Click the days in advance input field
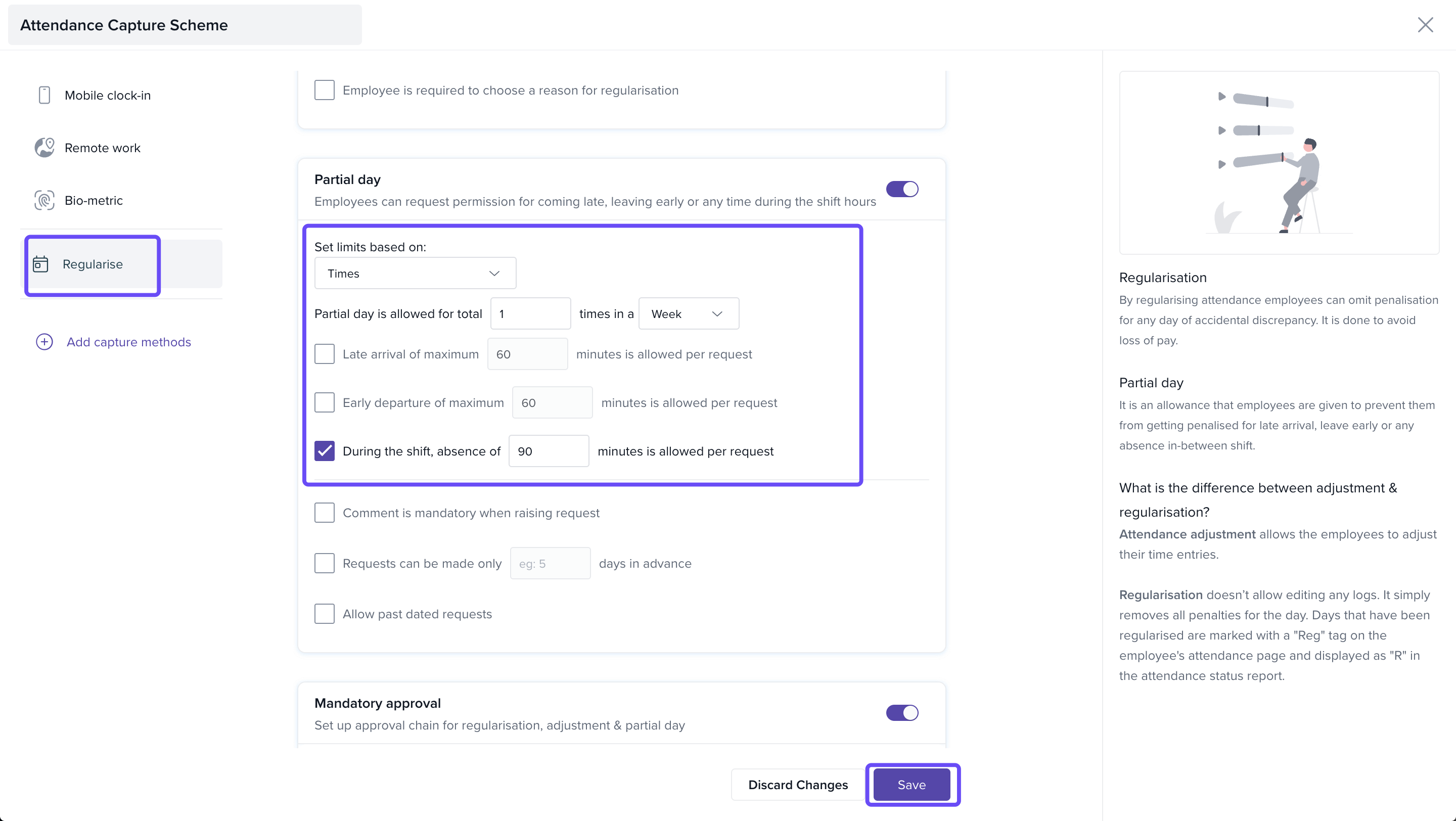The height and width of the screenshot is (821, 1456). 550,563
